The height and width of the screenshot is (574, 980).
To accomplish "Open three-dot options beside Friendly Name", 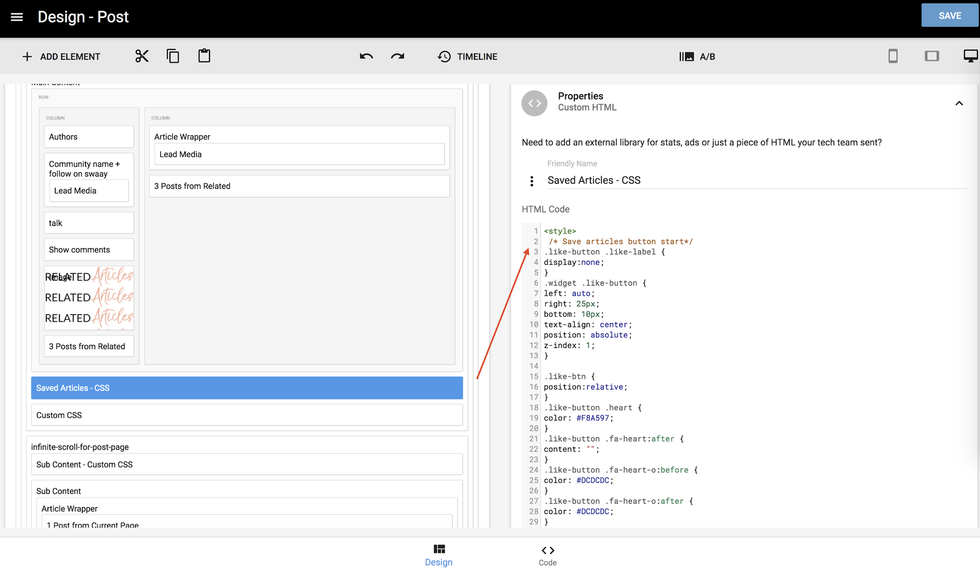I will point(532,181).
